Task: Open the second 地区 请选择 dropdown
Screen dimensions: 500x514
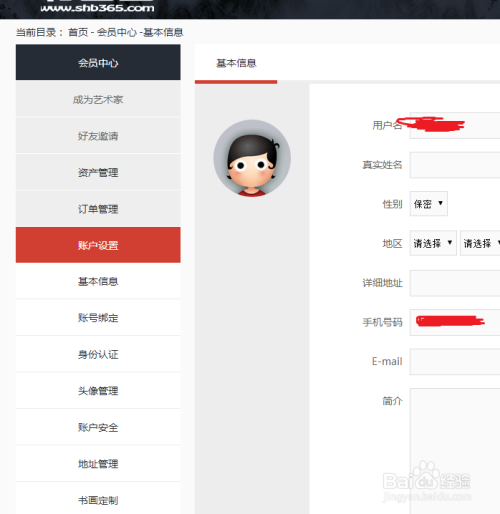Action: pyautogui.click(x=480, y=243)
